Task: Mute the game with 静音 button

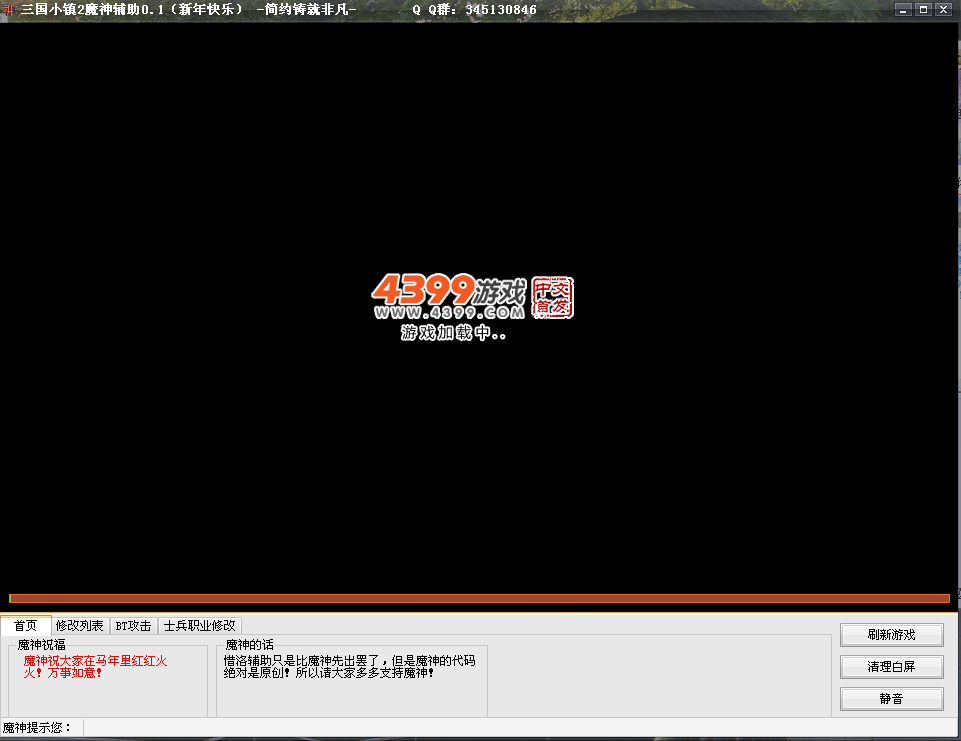Action: pyautogui.click(x=891, y=699)
